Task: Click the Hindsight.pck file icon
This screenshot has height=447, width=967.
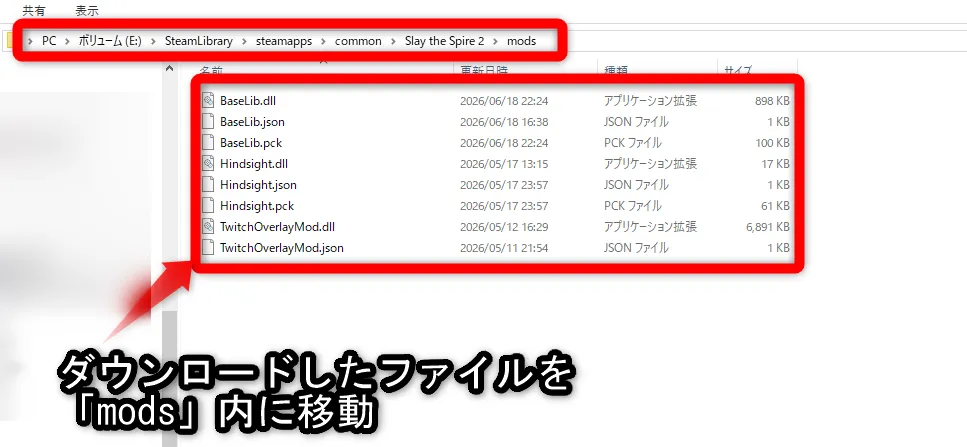Action: pyautogui.click(x=208, y=205)
